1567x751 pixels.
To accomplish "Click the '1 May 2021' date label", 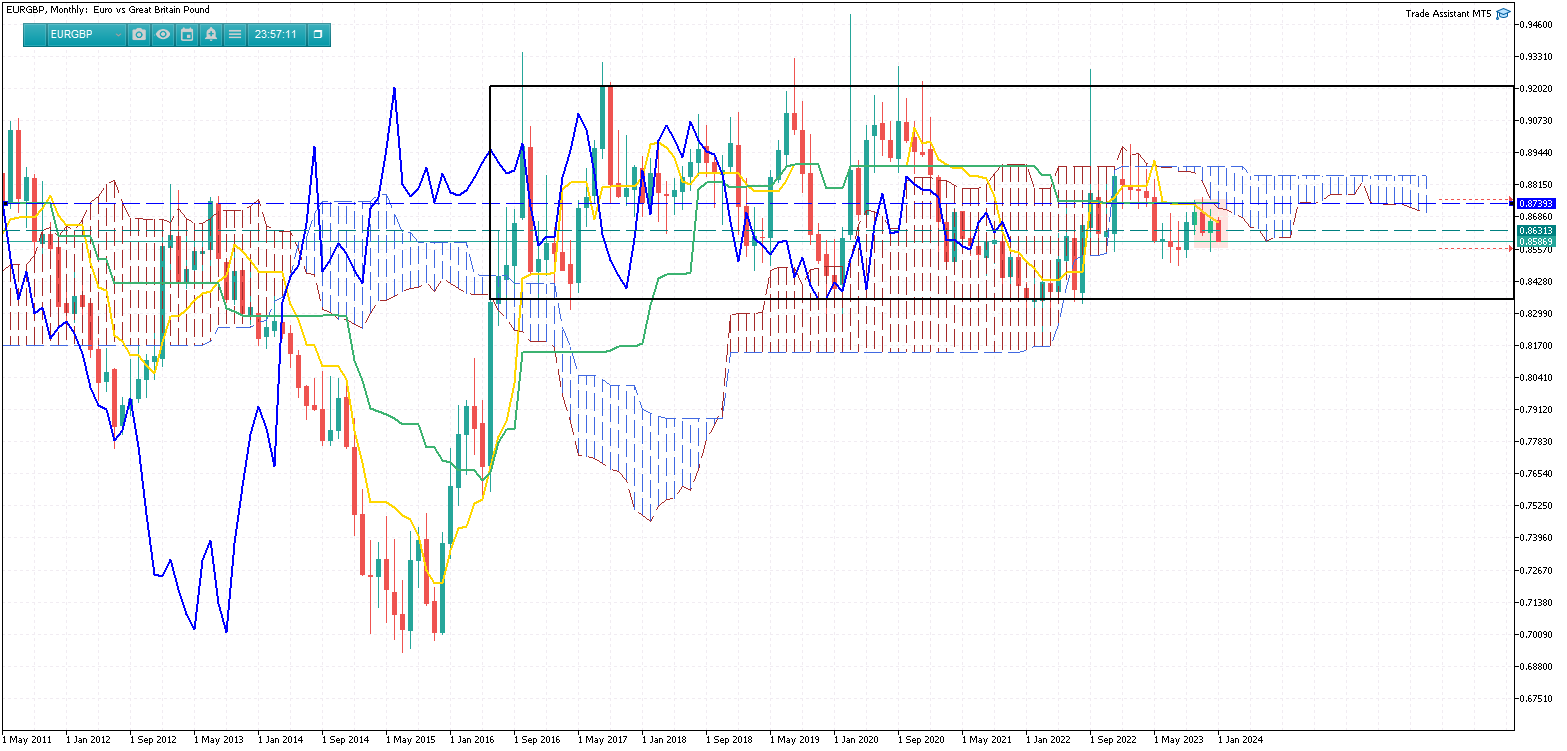I will tap(986, 741).
